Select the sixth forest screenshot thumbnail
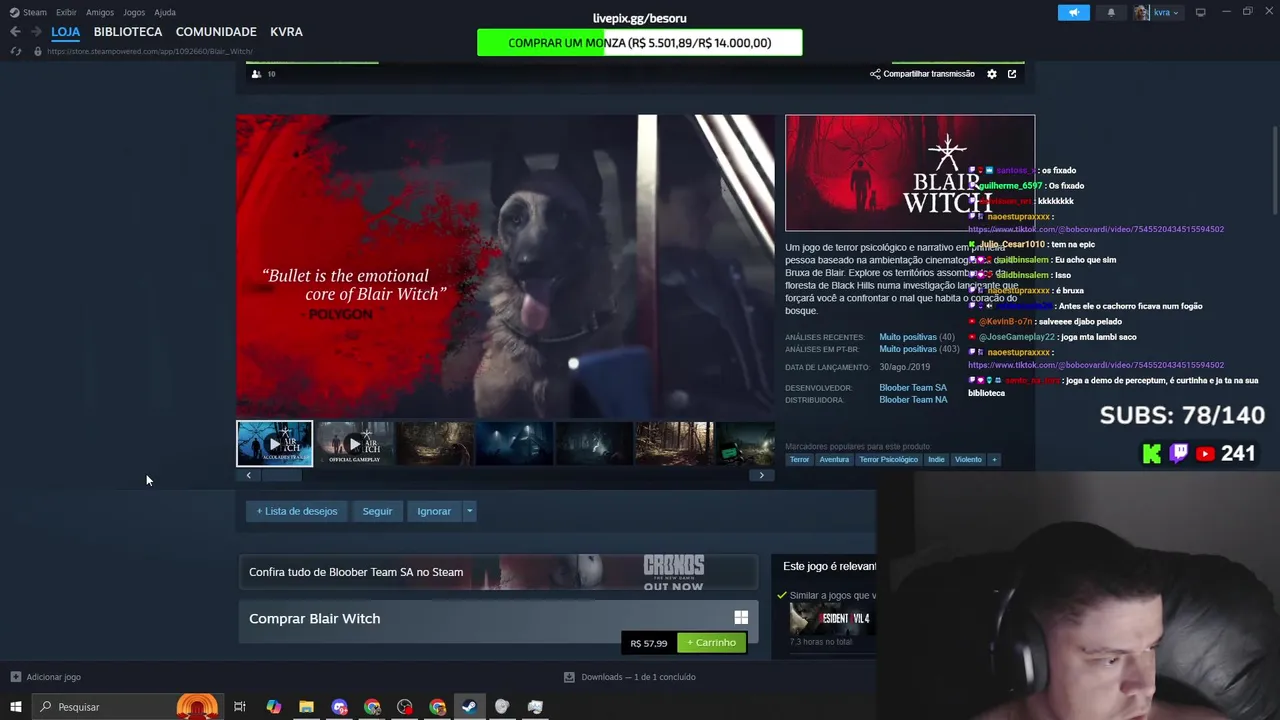 [675, 444]
